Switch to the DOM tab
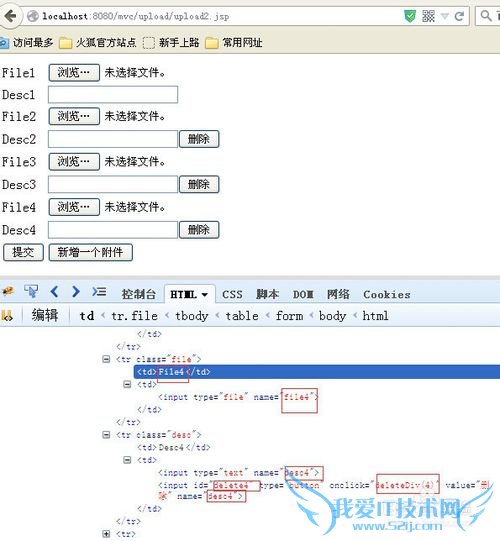 tap(303, 294)
